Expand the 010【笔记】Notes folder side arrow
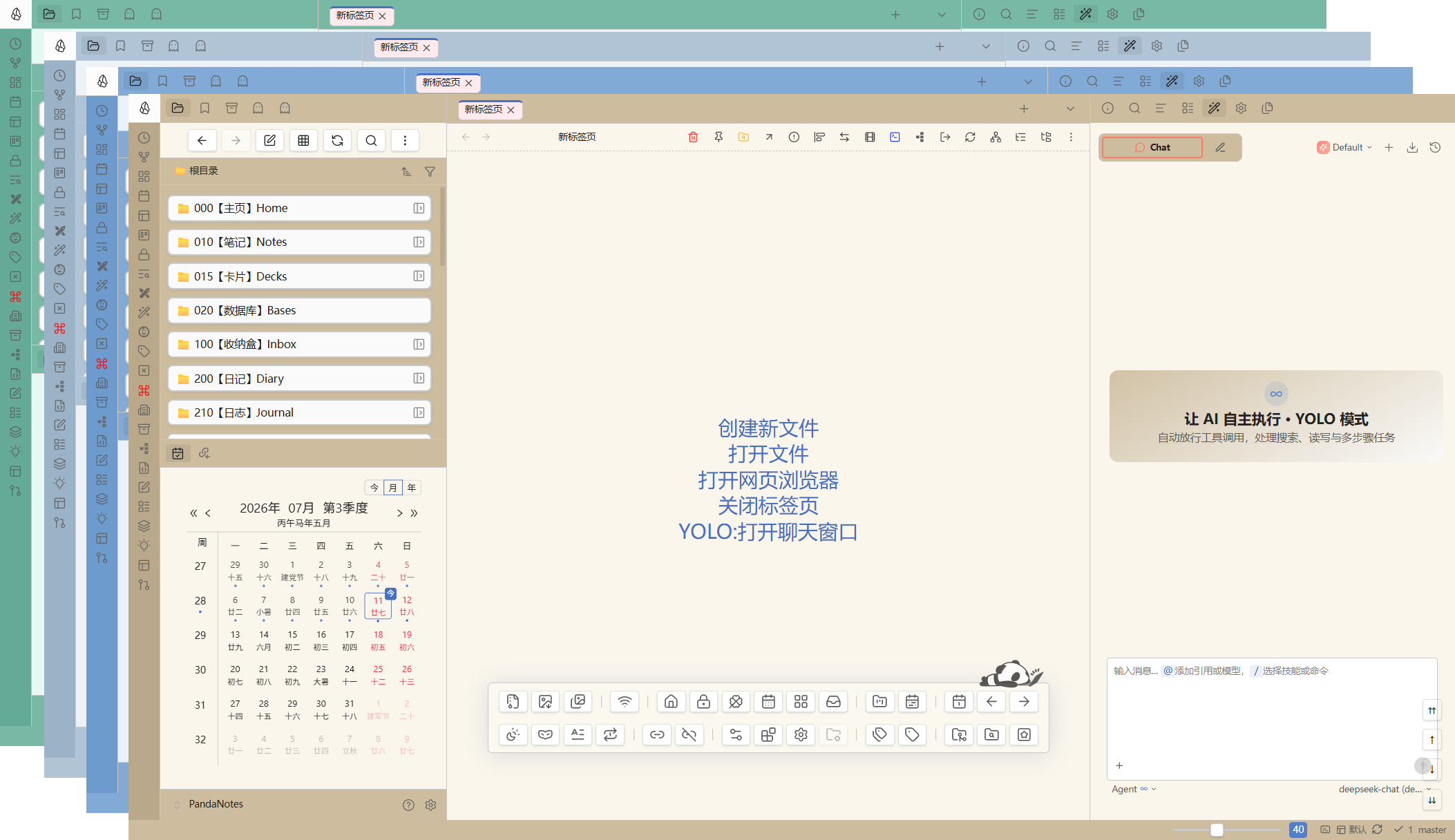The height and width of the screenshot is (840, 1455). point(419,242)
